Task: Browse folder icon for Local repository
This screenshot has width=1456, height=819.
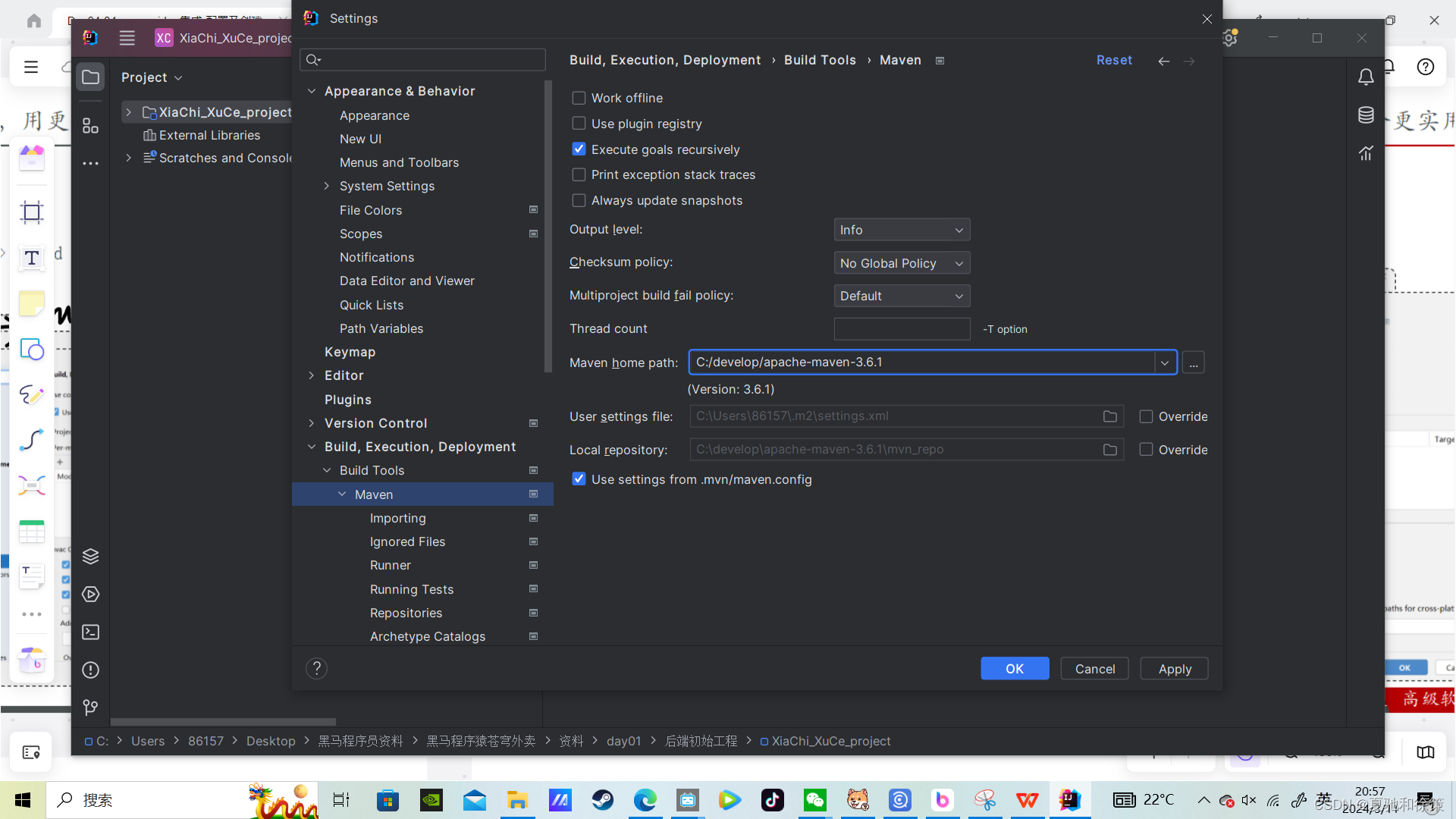Action: point(1110,450)
